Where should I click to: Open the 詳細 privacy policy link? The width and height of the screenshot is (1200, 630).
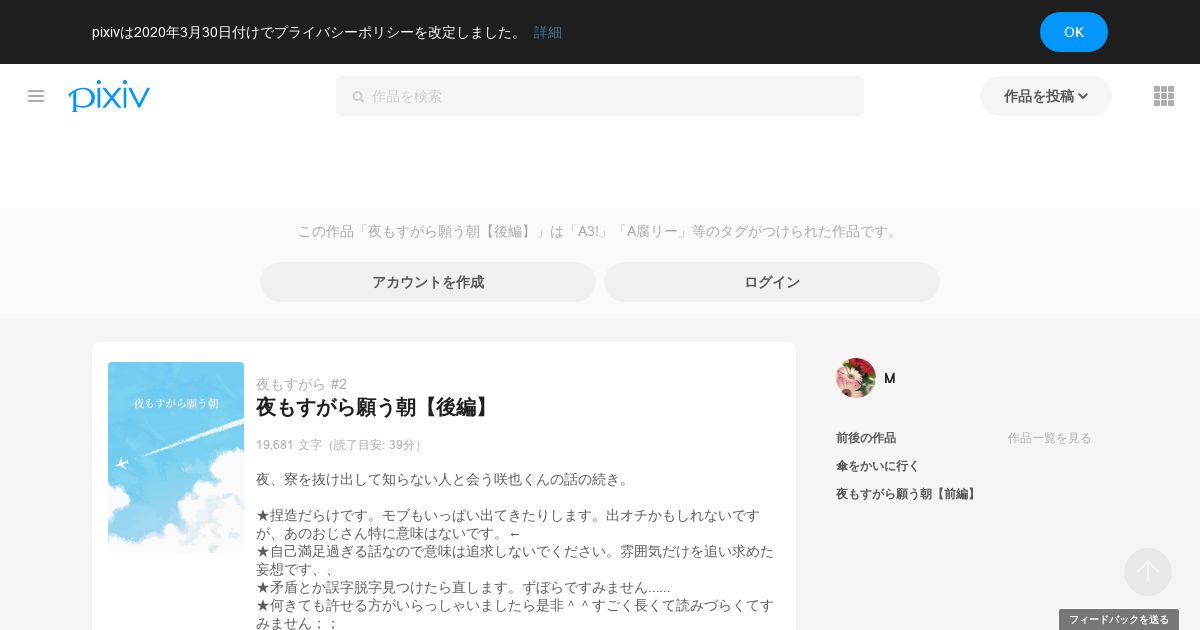[548, 32]
